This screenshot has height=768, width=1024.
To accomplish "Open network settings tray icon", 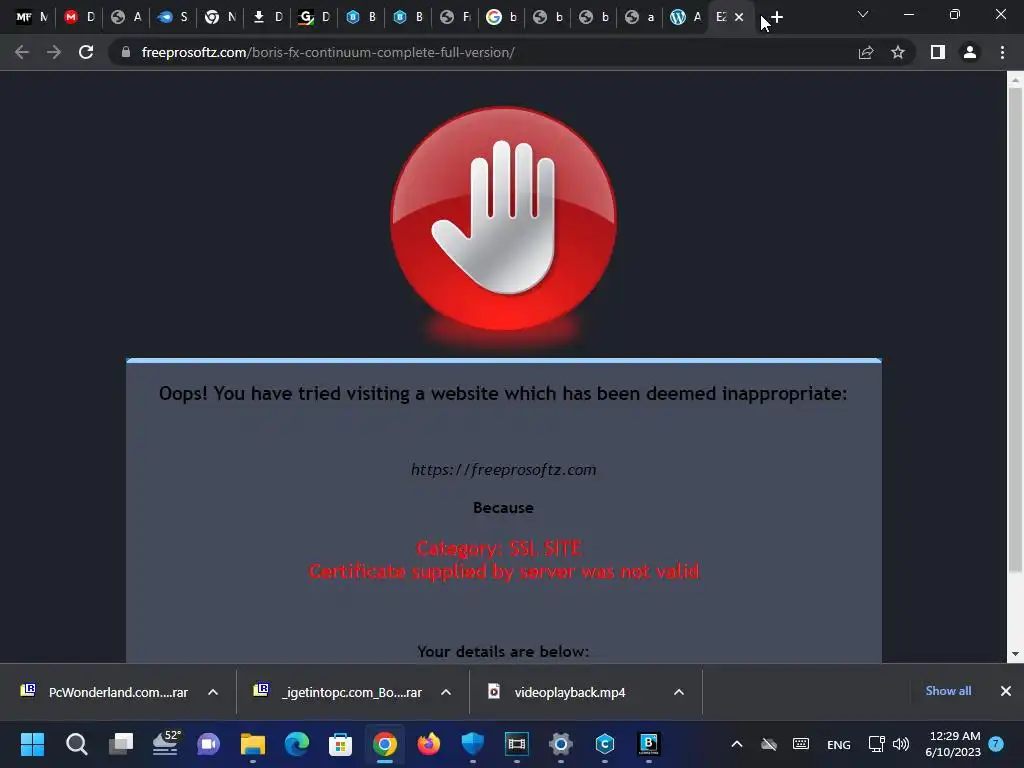I will tap(876, 744).
